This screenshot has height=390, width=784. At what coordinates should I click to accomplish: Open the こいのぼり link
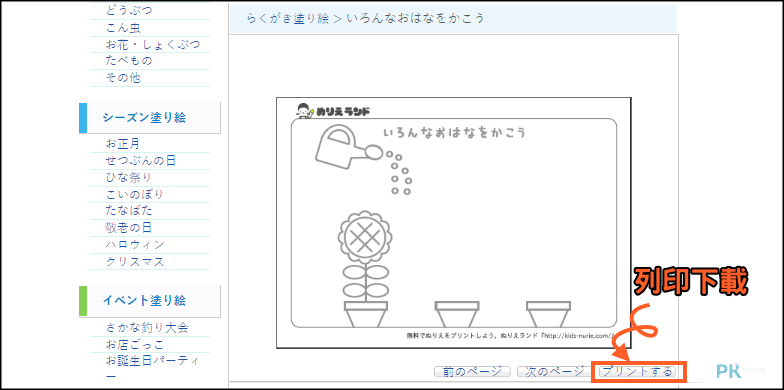135,194
